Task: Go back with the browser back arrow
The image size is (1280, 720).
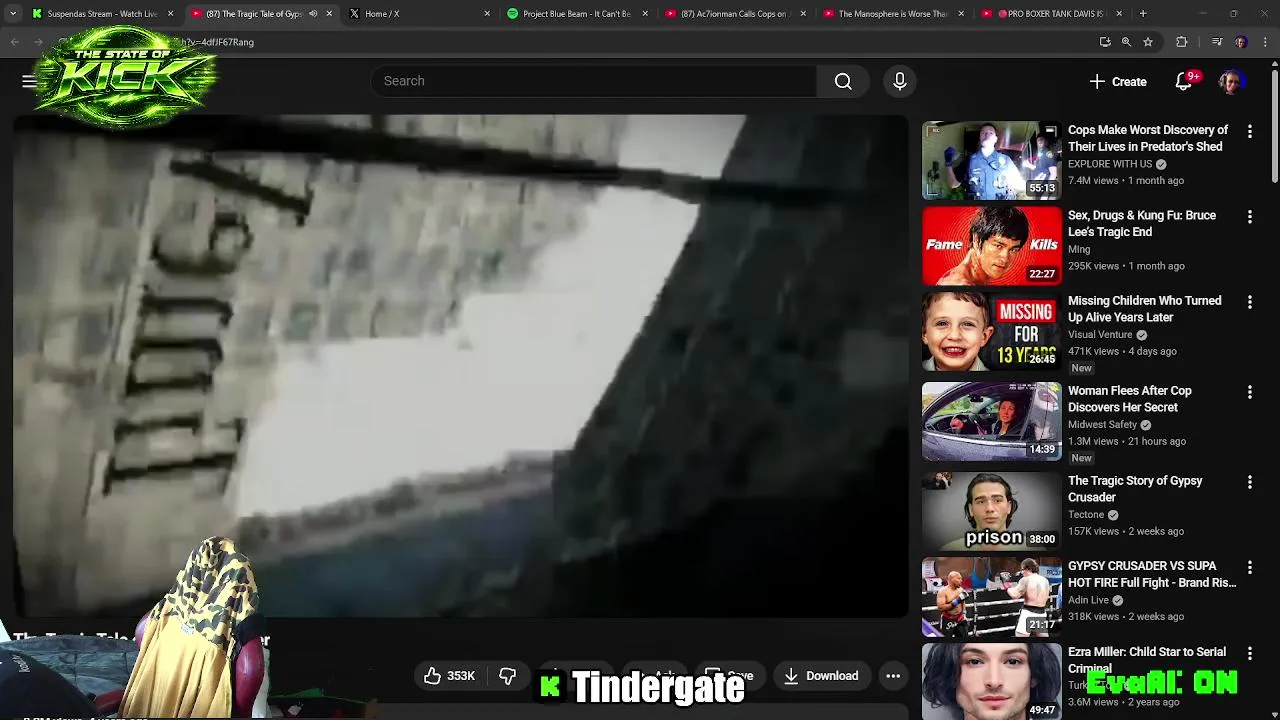Action: 14,42
